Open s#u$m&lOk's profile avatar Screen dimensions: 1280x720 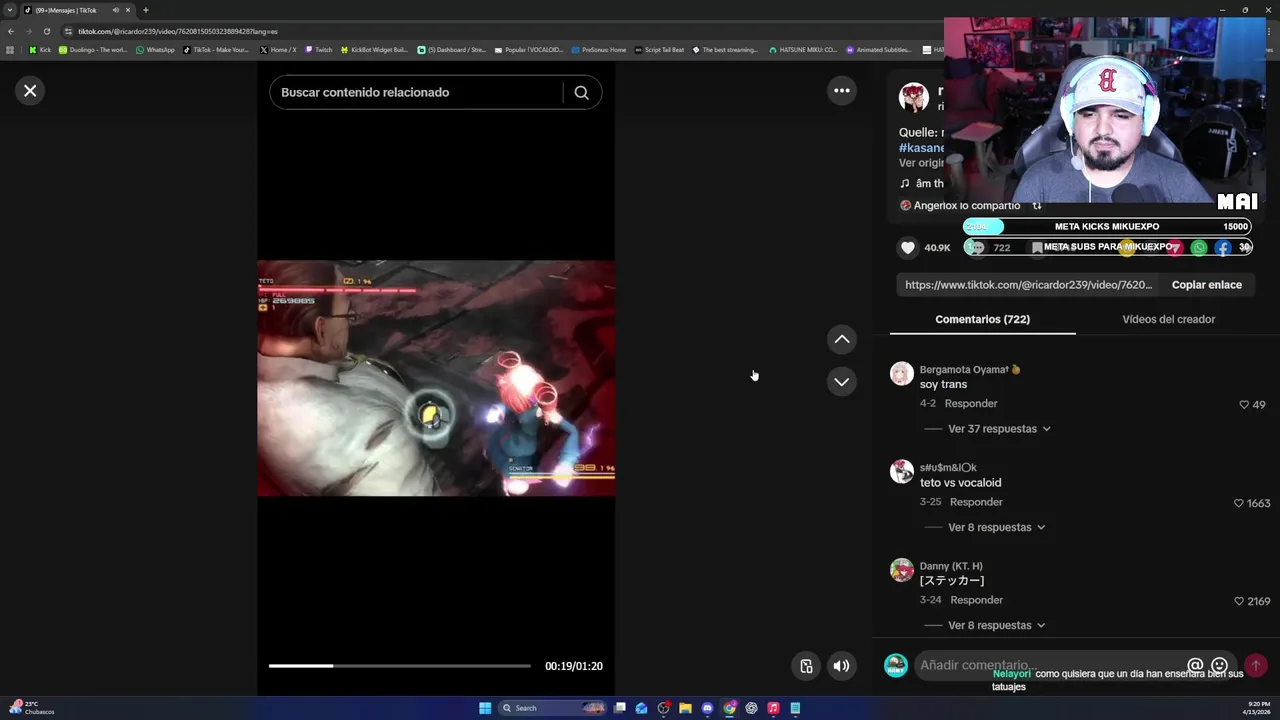click(902, 471)
